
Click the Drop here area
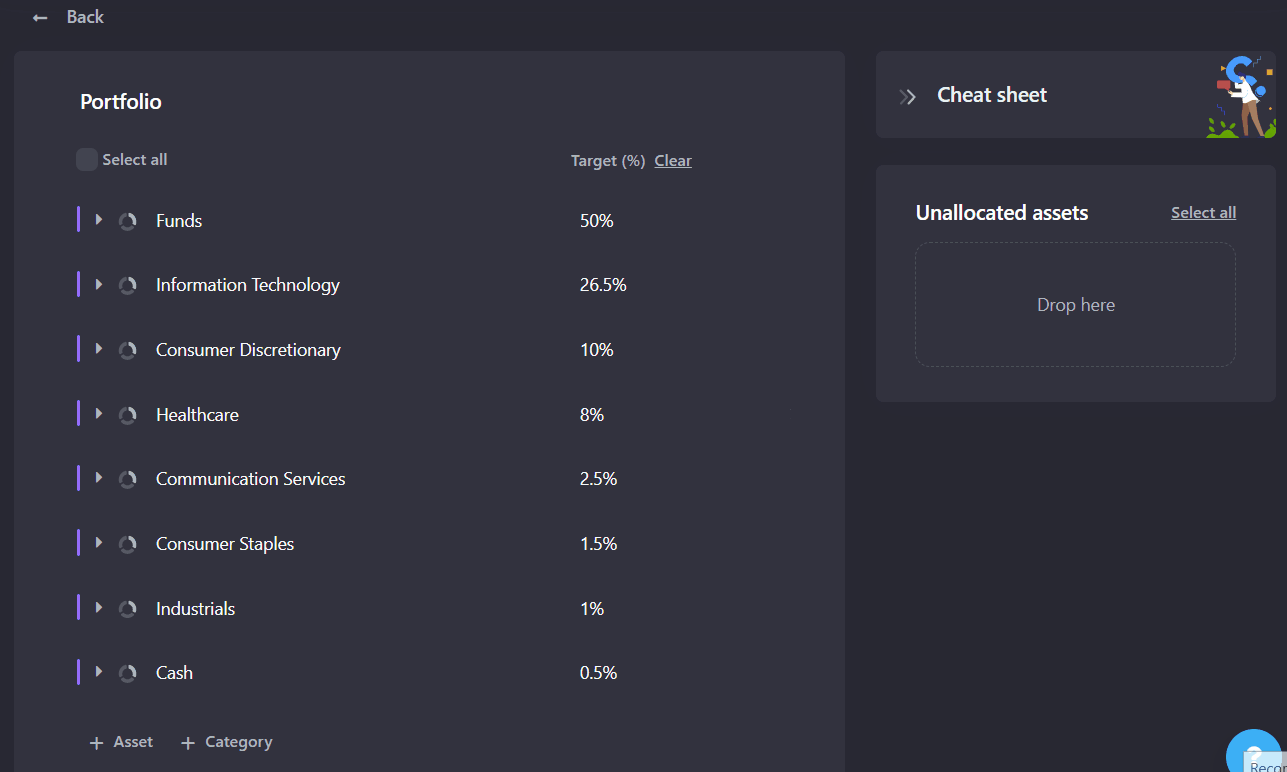pyautogui.click(x=1075, y=304)
